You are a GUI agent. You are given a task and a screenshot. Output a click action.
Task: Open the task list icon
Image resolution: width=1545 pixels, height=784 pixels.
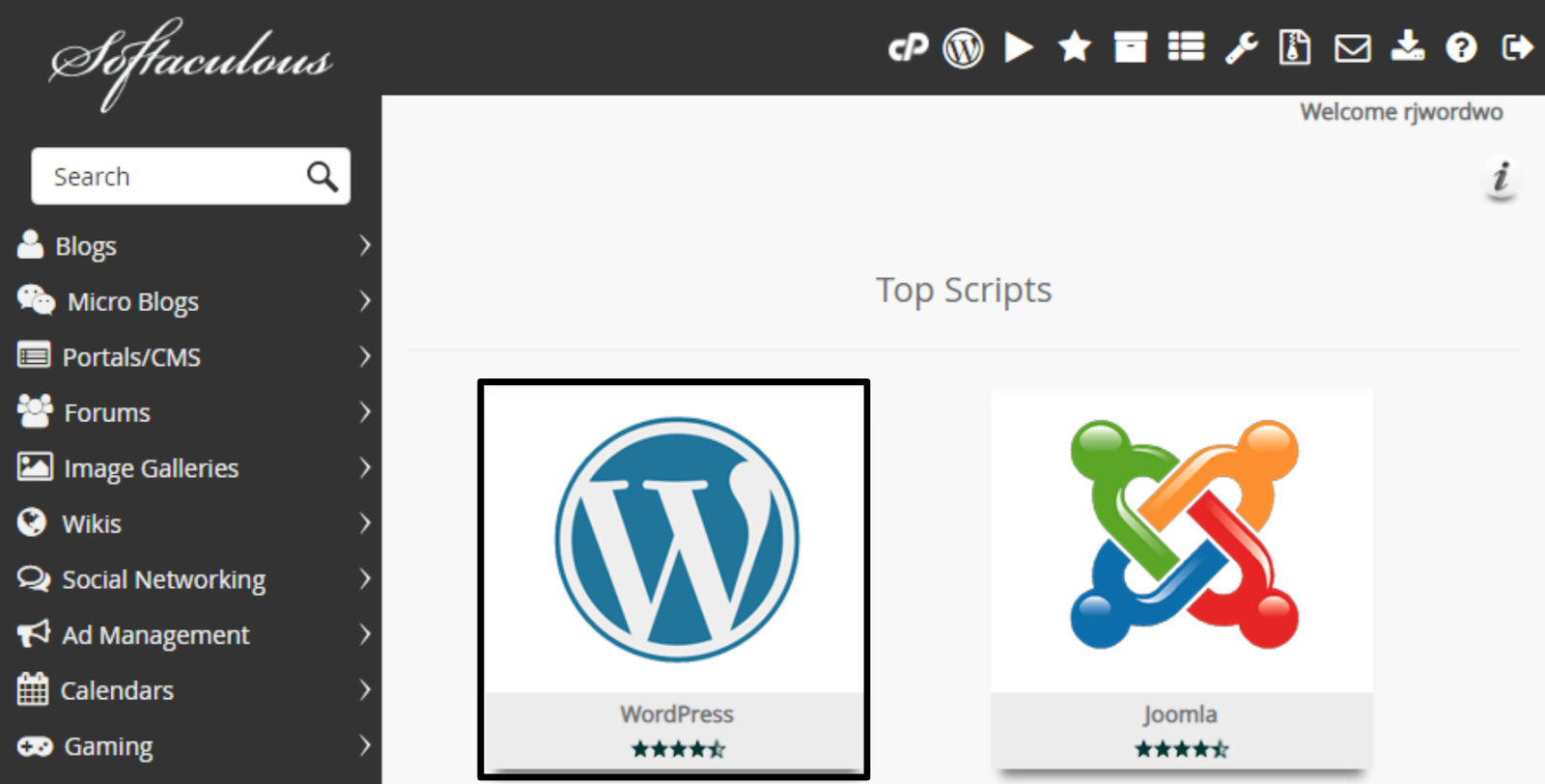click(1186, 47)
